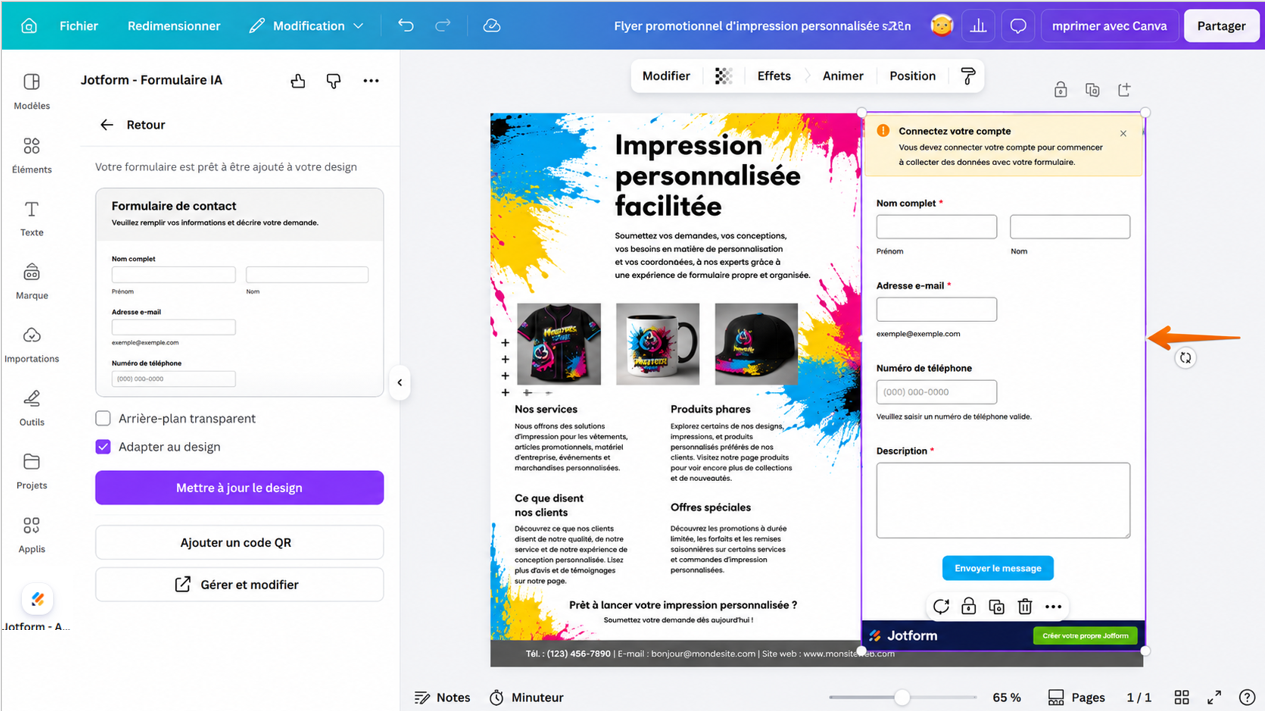Click Modifier in the floating toolbar
The width and height of the screenshot is (1265, 711).
click(x=666, y=76)
